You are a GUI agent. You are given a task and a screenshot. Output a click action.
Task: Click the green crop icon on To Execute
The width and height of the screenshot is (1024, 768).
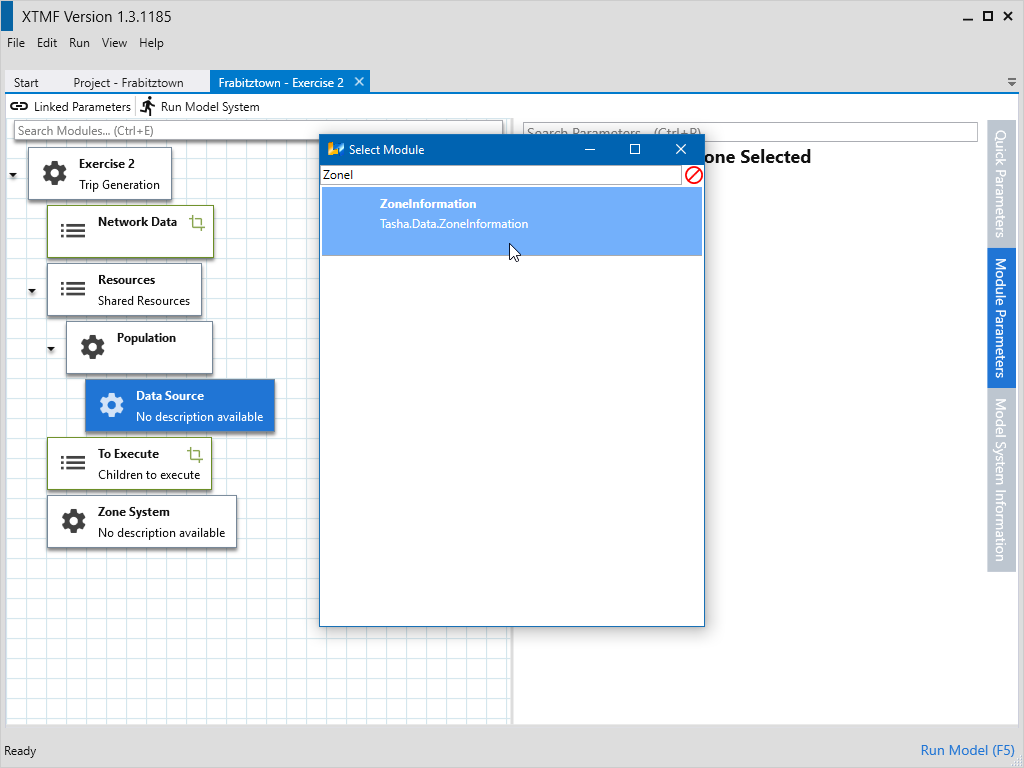tap(195, 455)
